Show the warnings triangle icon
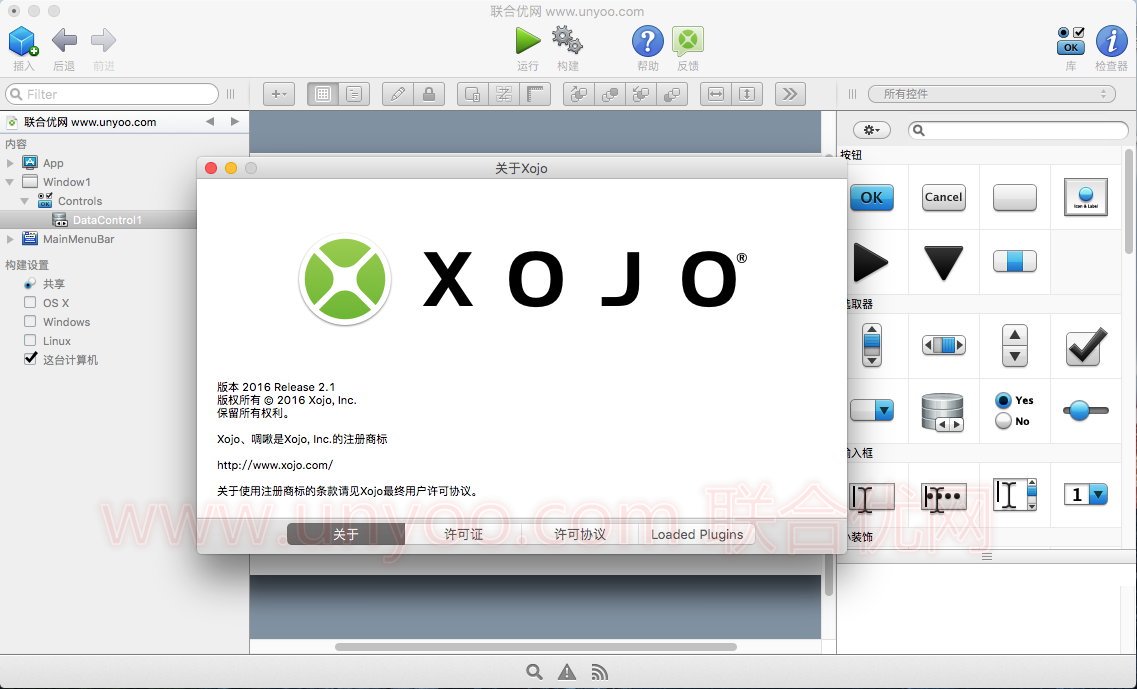 [567, 672]
